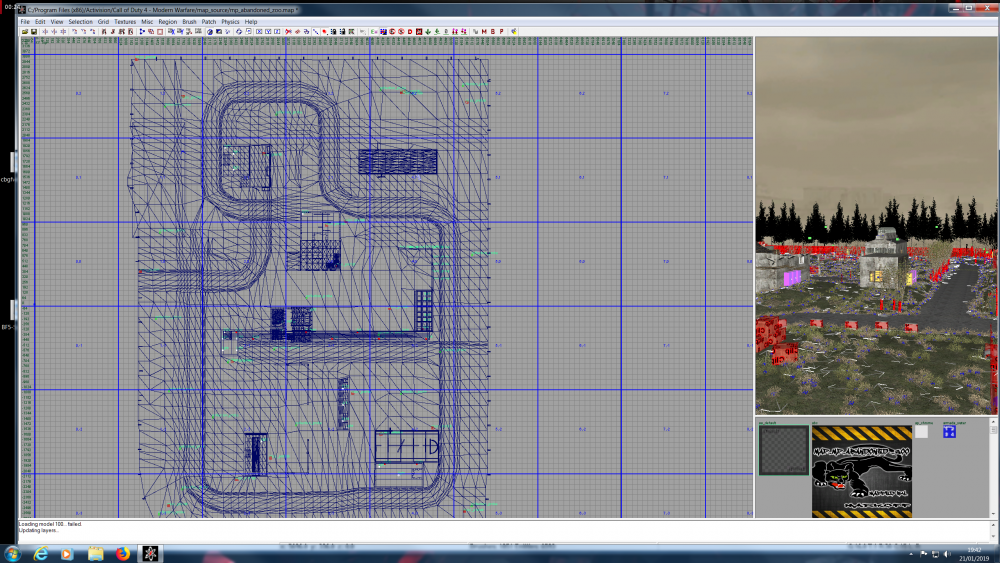The width and height of the screenshot is (1000, 563).
Task: Open the Grid menu
Action: [x=103, y=21]
